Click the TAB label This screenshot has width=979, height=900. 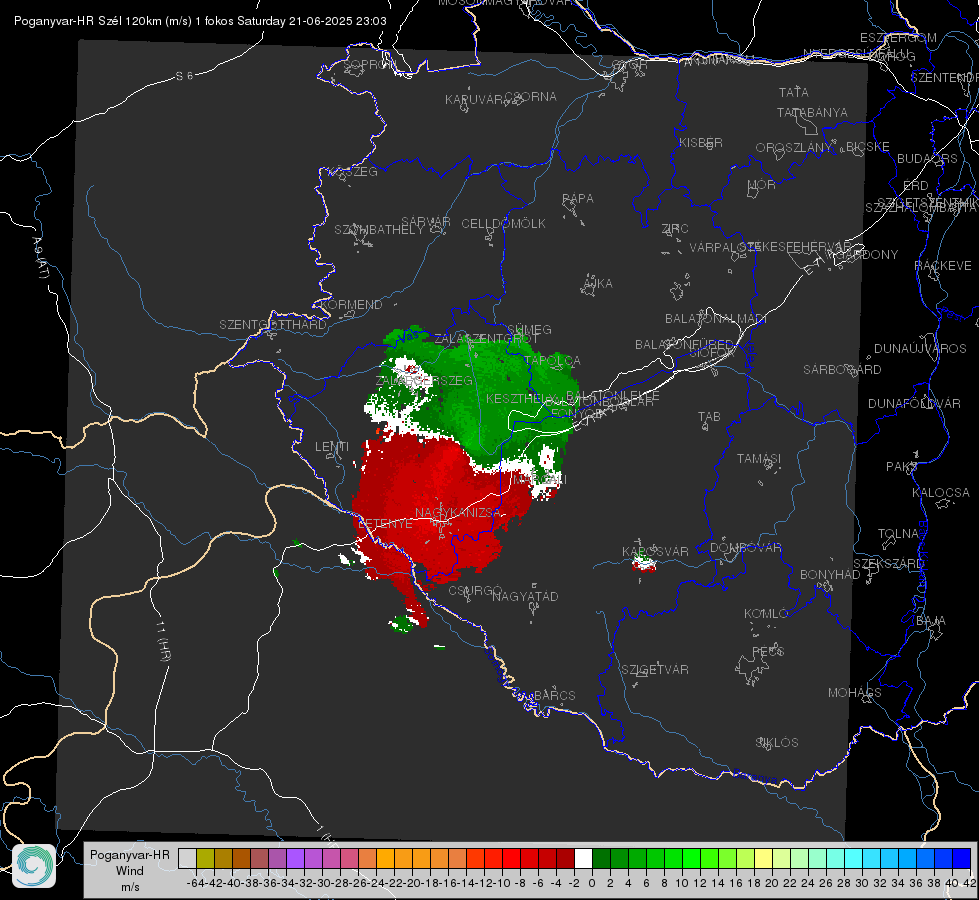point(709,417)
